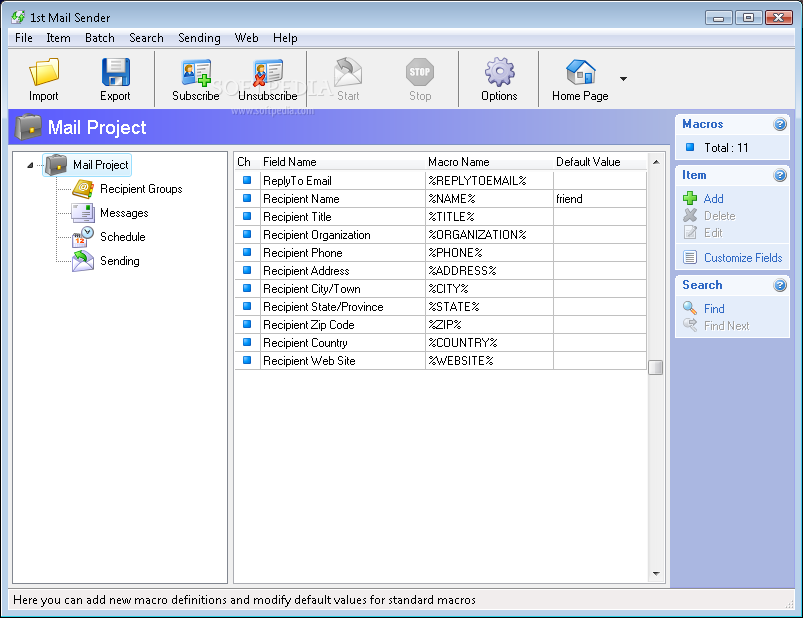The image size is (803, 618).
Task: Click the Unsubscribe toolbar icon
Action: point(268,73)
